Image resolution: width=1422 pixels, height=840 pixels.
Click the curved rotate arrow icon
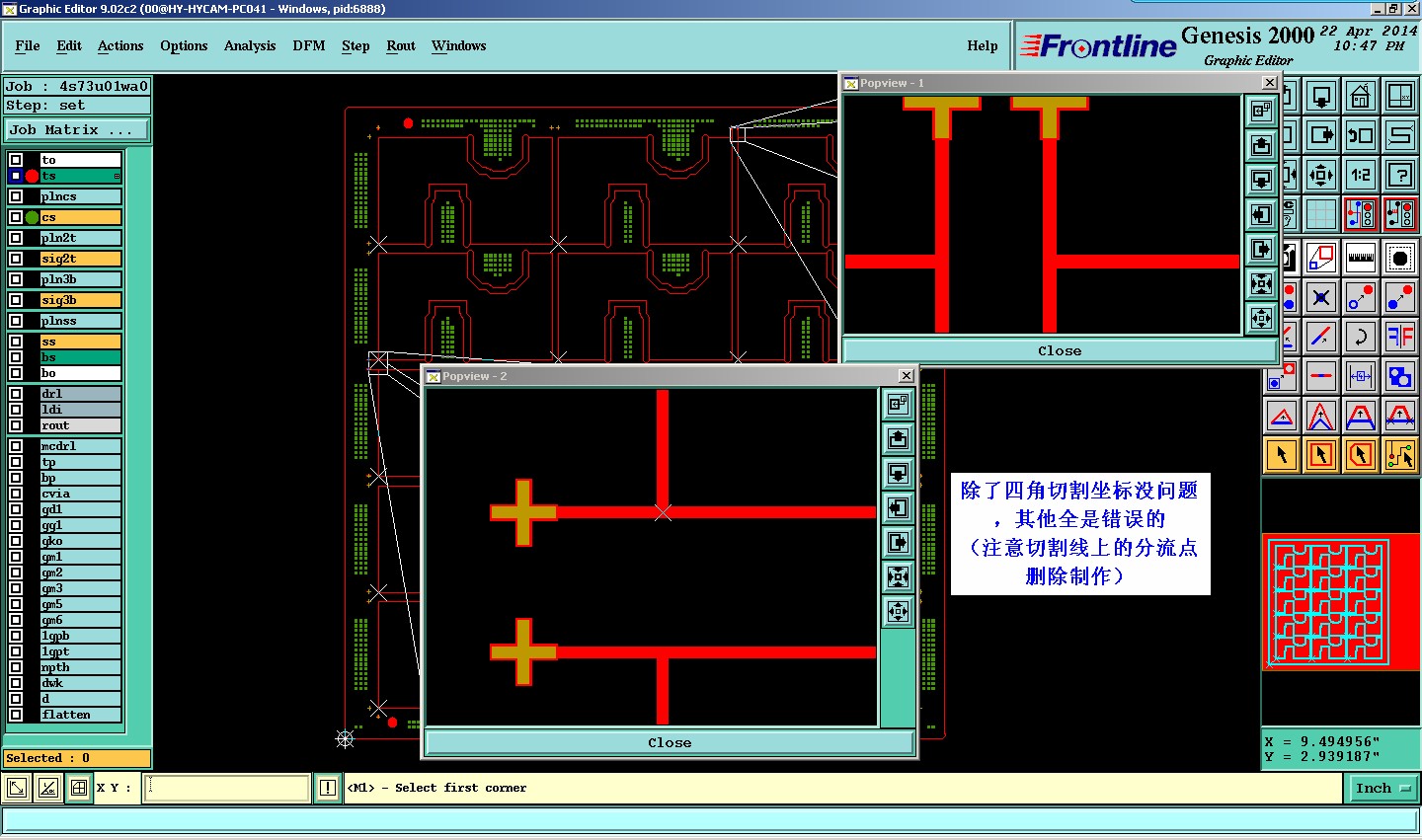pyautogui.click(x=1361, y=337)
